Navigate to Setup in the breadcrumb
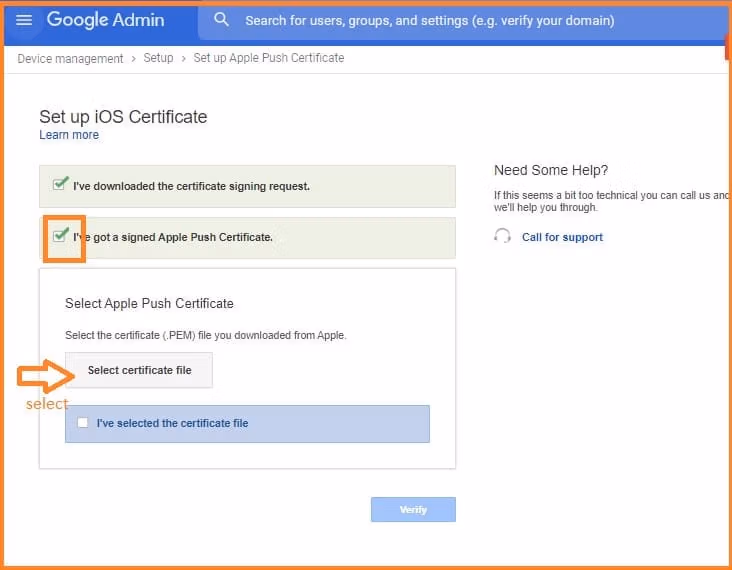732x570 pixels. [x=158, y=58]
